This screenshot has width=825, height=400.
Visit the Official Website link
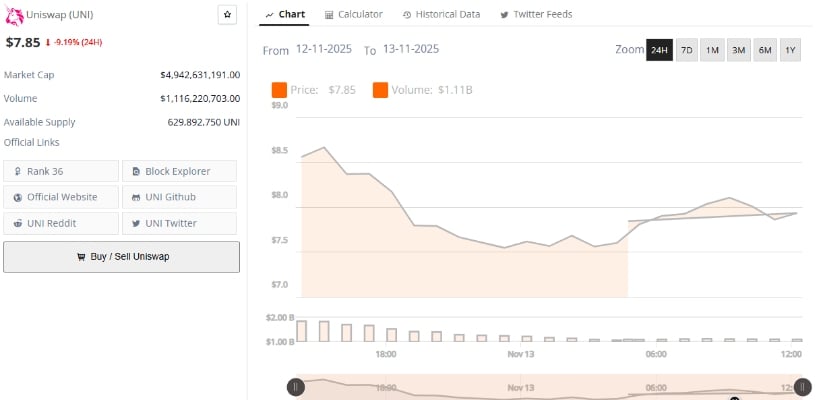[61, 197]
